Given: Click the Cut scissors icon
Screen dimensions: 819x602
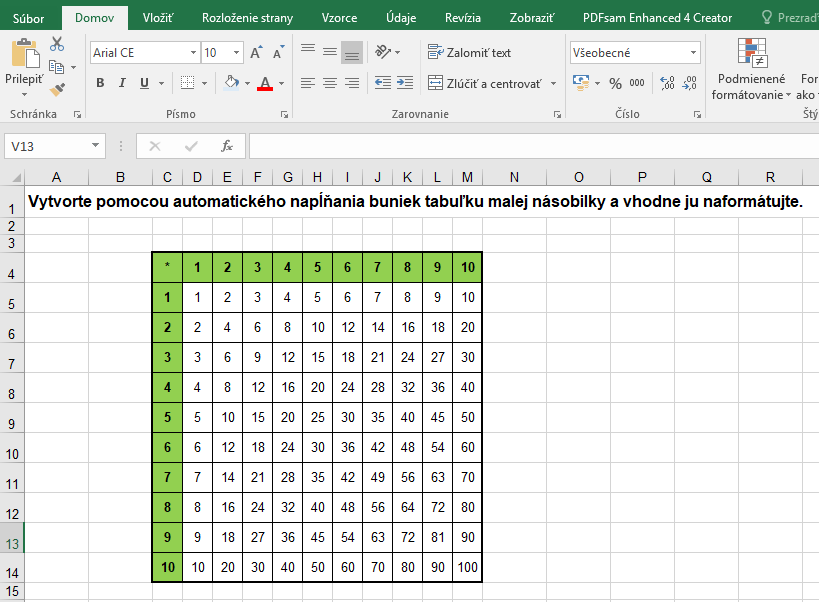Looking at the screenshot, I should click(57, 44).
